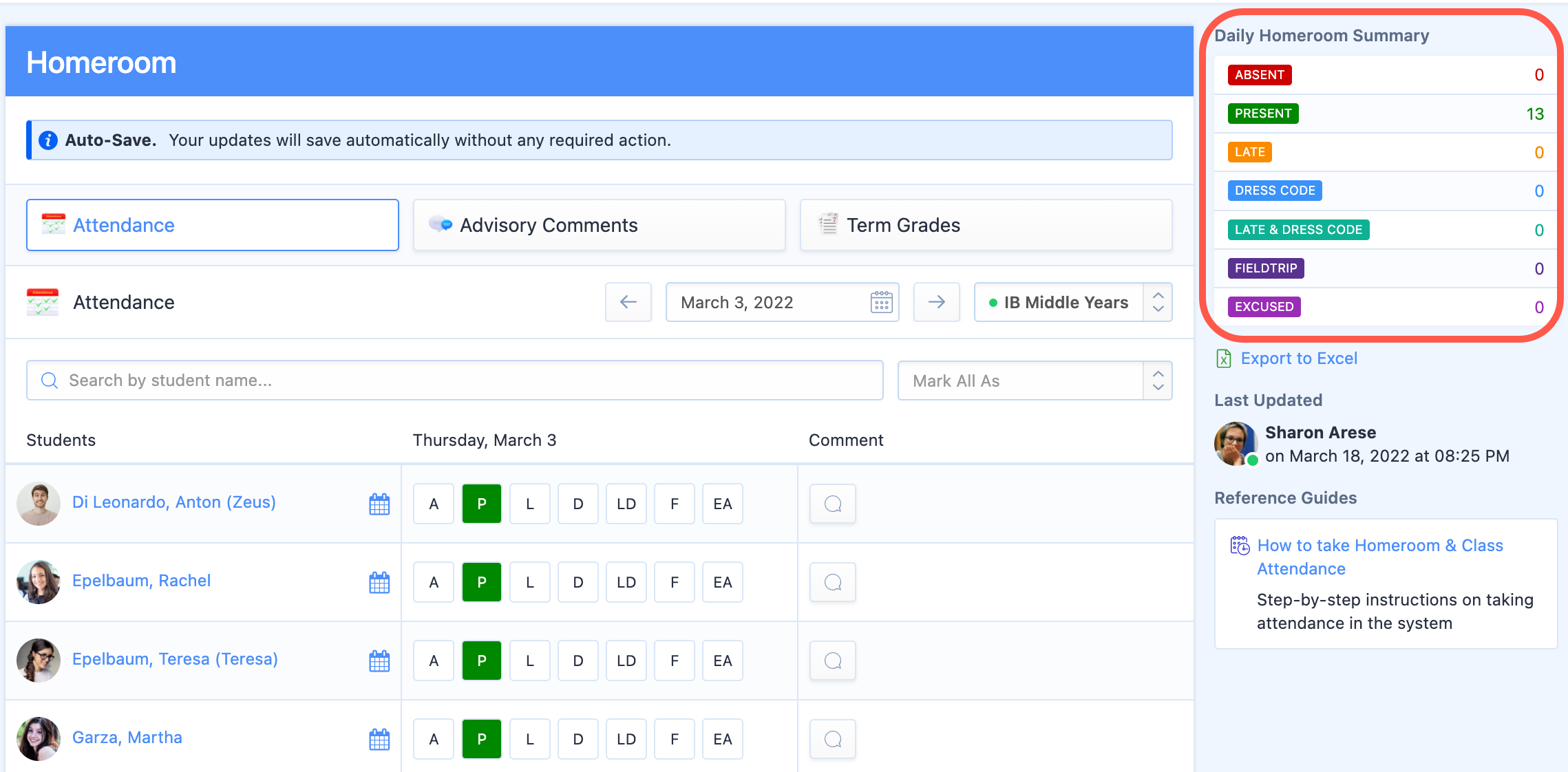Open date picker calendar icon
Image resolution: width=1568 pixels, height=772 pixels.
coord(881,302)
